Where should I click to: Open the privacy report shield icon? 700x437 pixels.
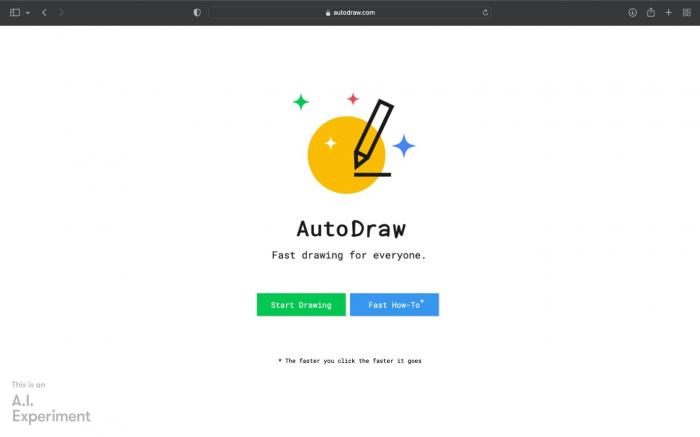[x=197, y=12]
